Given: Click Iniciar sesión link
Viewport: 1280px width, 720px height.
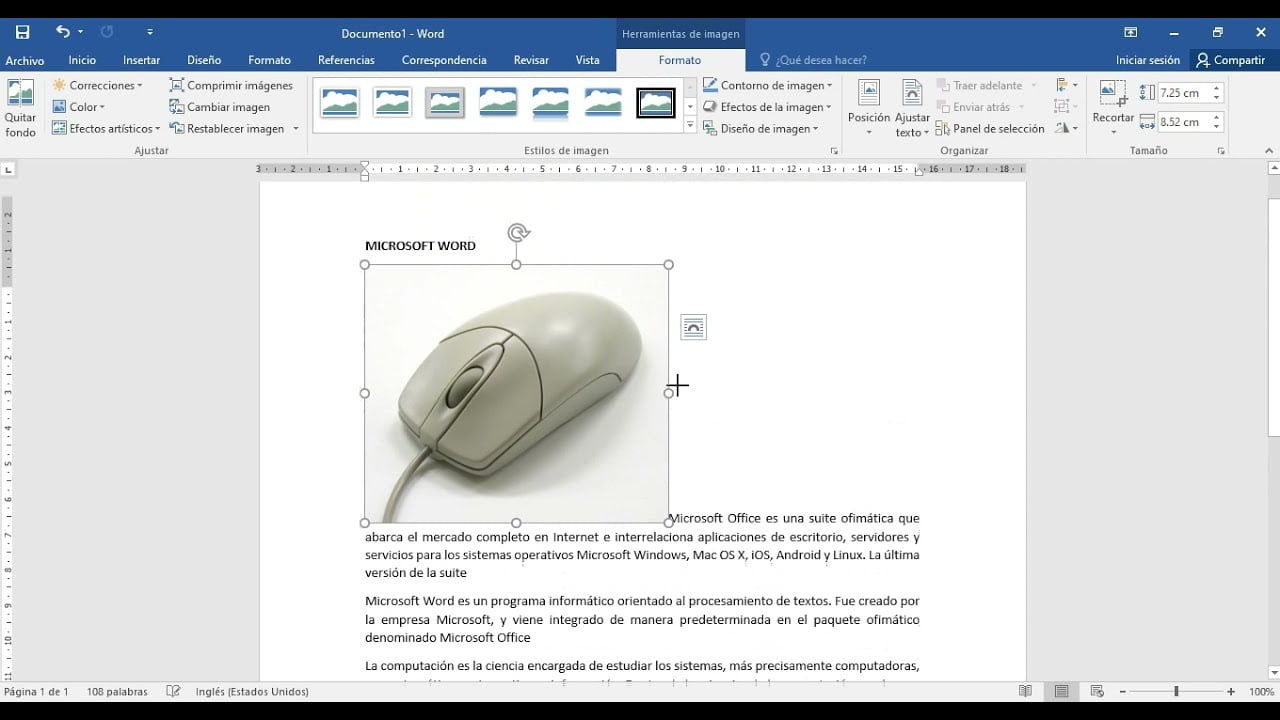Looking at the screenshot, I should pyautogui.click(x=1148, y=60).
